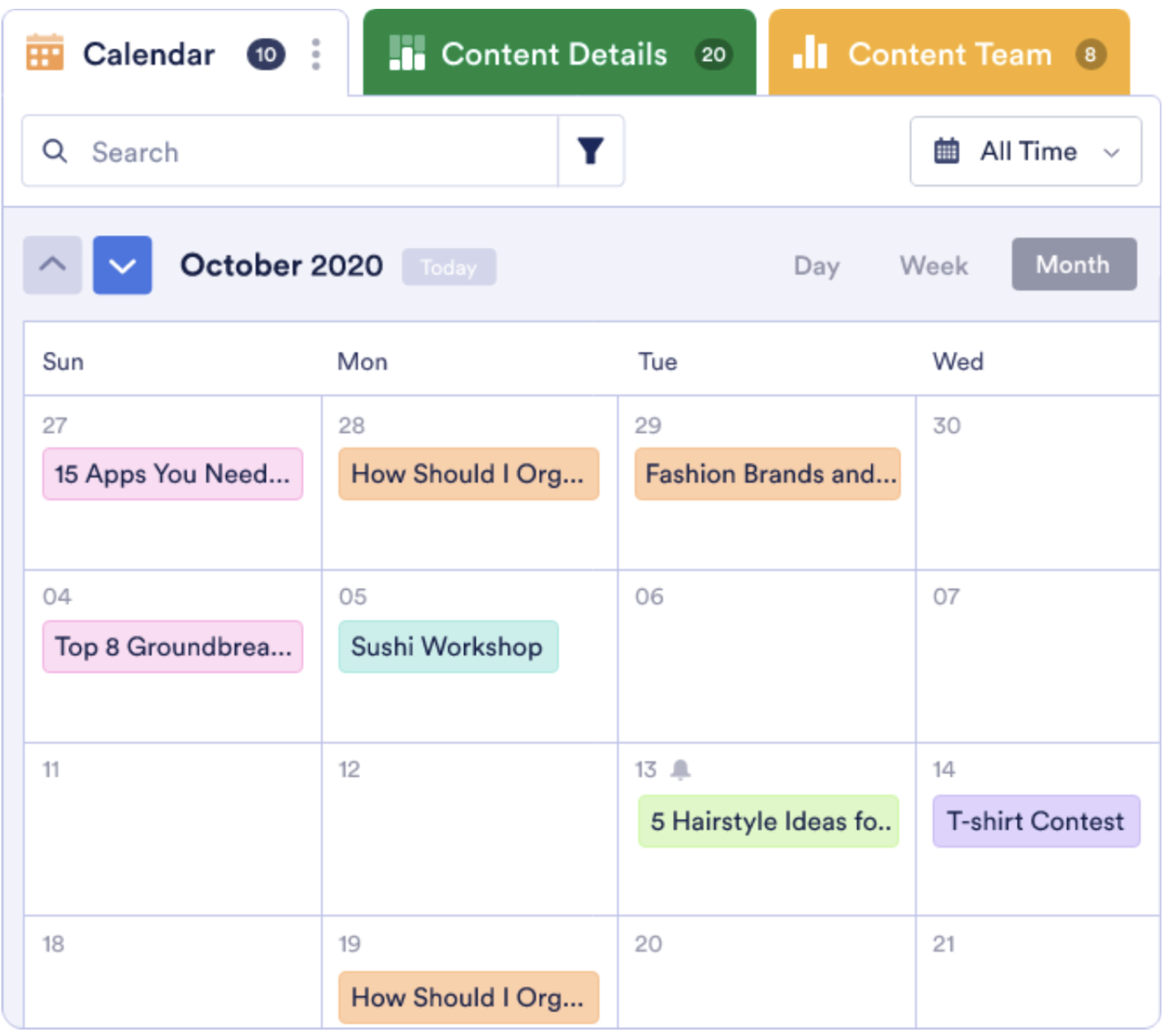This screenshot has height=1036, width=1165.
Task: Click the Content Team bar chart icon
Action: pos(810,54)
